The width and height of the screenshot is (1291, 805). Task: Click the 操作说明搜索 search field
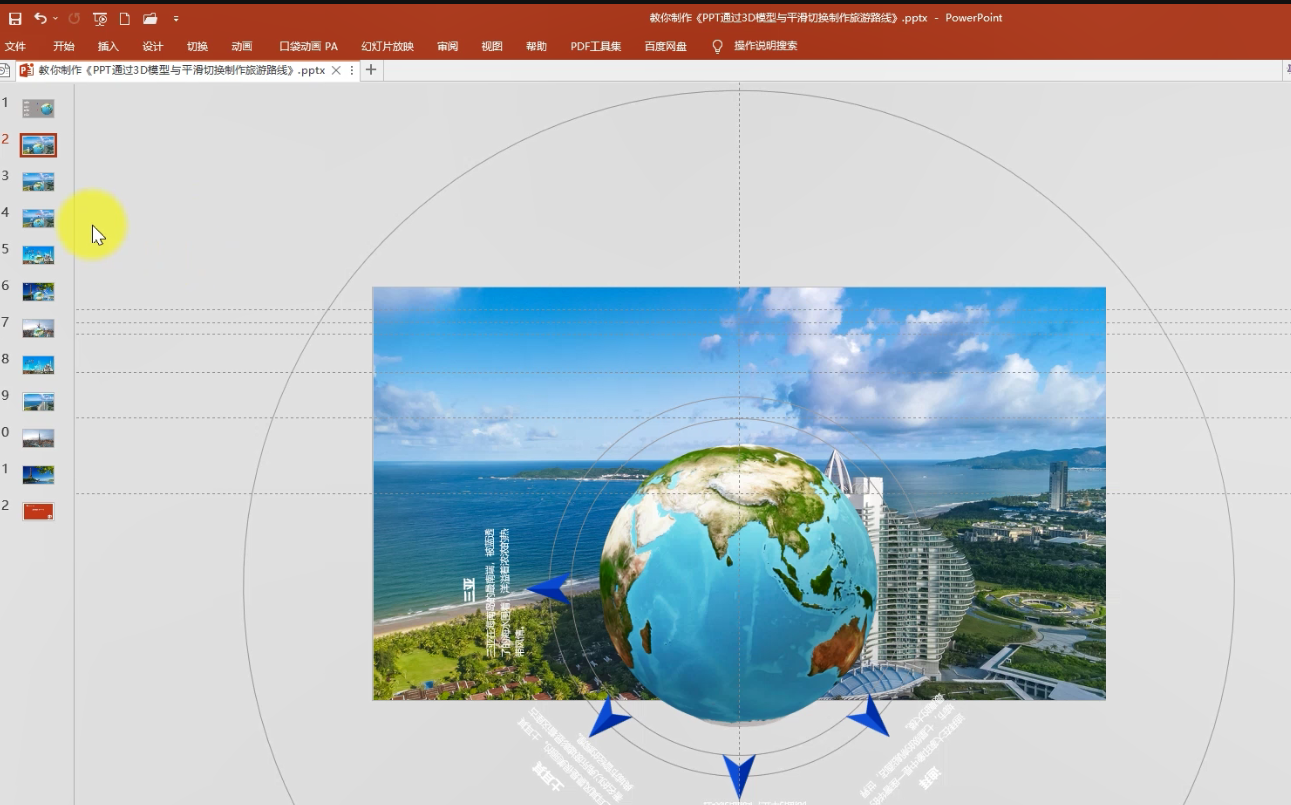[x=766, y=46]
